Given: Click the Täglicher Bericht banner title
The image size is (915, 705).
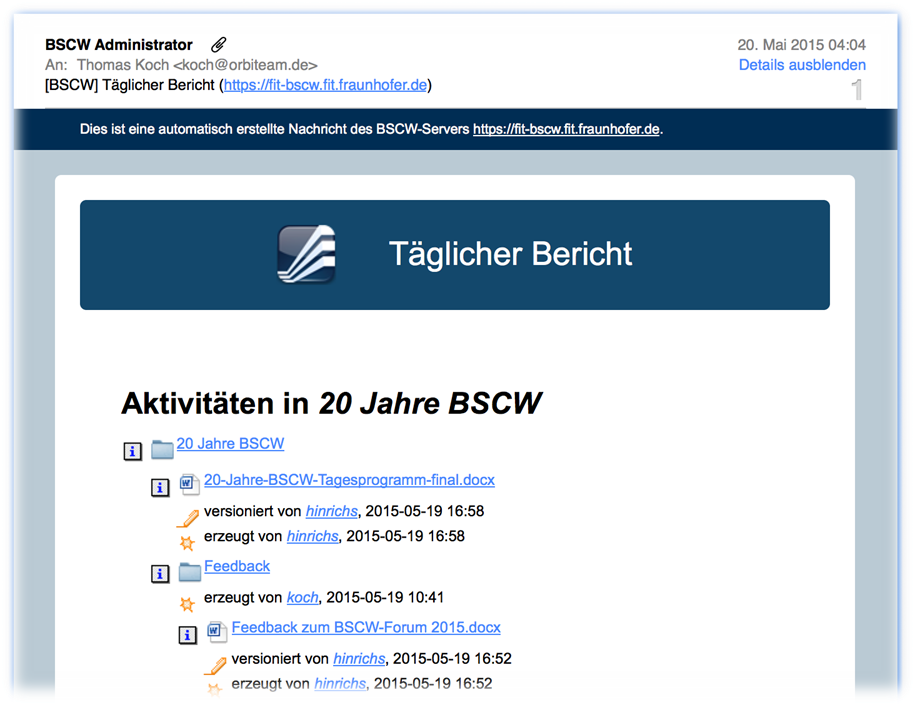Looking at the screenshot, I should pyautogui.click(x=511, y=254).
